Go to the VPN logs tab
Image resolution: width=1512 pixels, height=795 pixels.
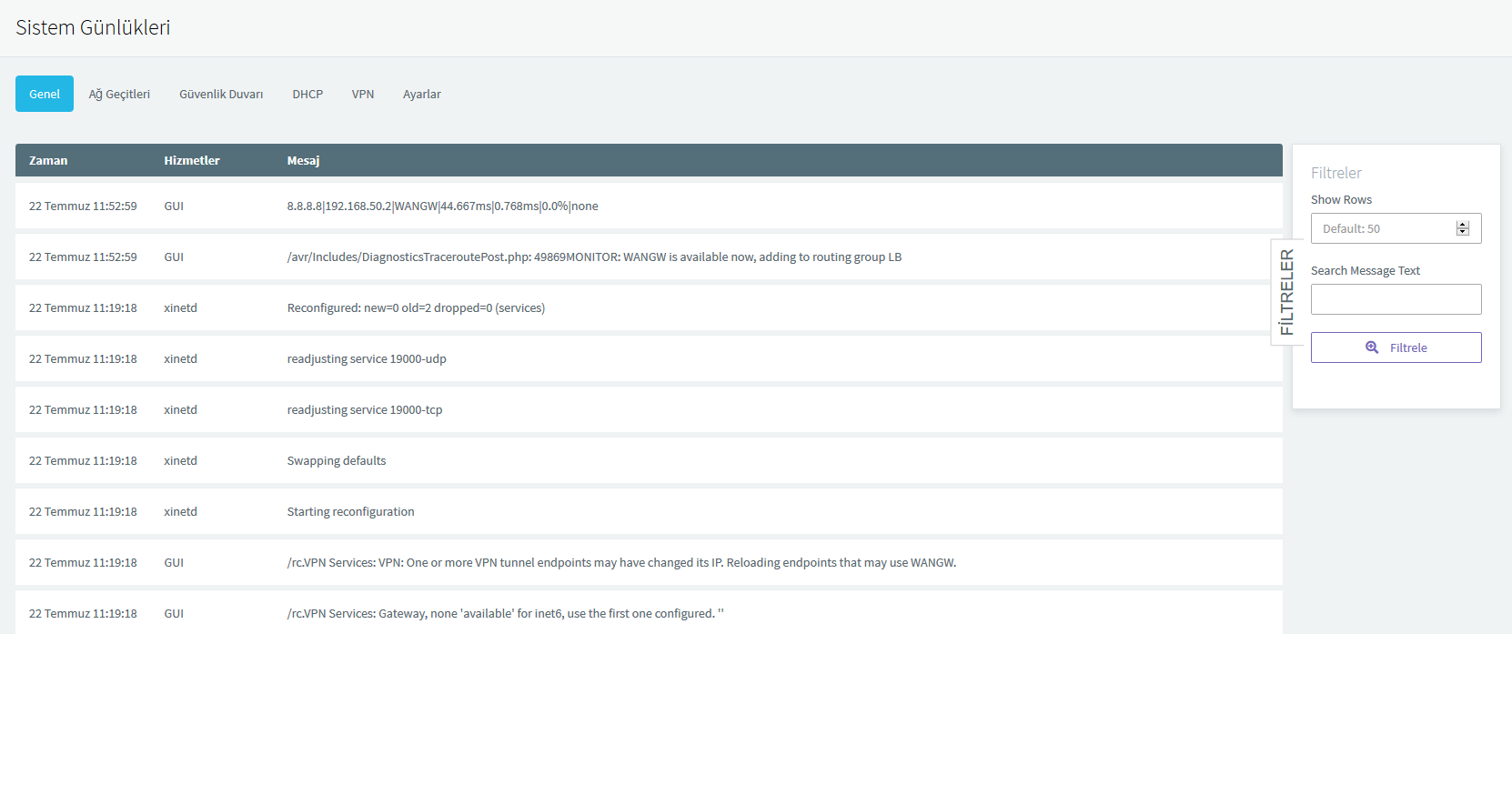tap(363, 94)
